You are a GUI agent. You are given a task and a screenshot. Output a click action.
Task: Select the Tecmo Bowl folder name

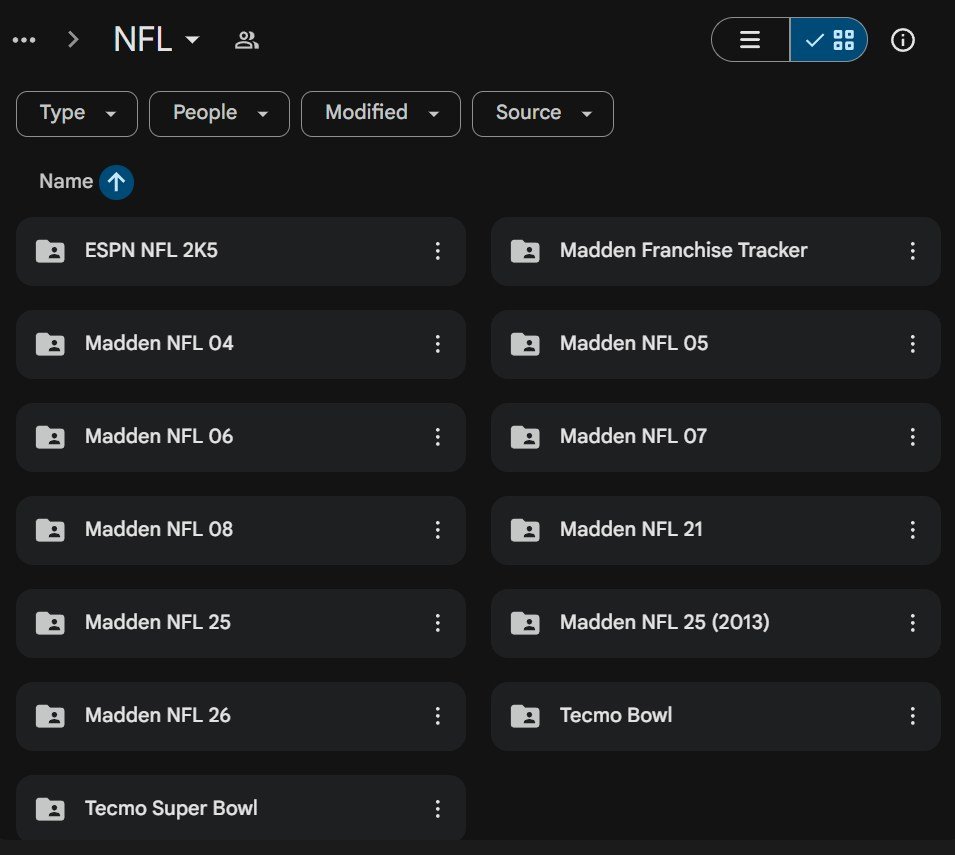pyautogui.click(x=616, y=715)
